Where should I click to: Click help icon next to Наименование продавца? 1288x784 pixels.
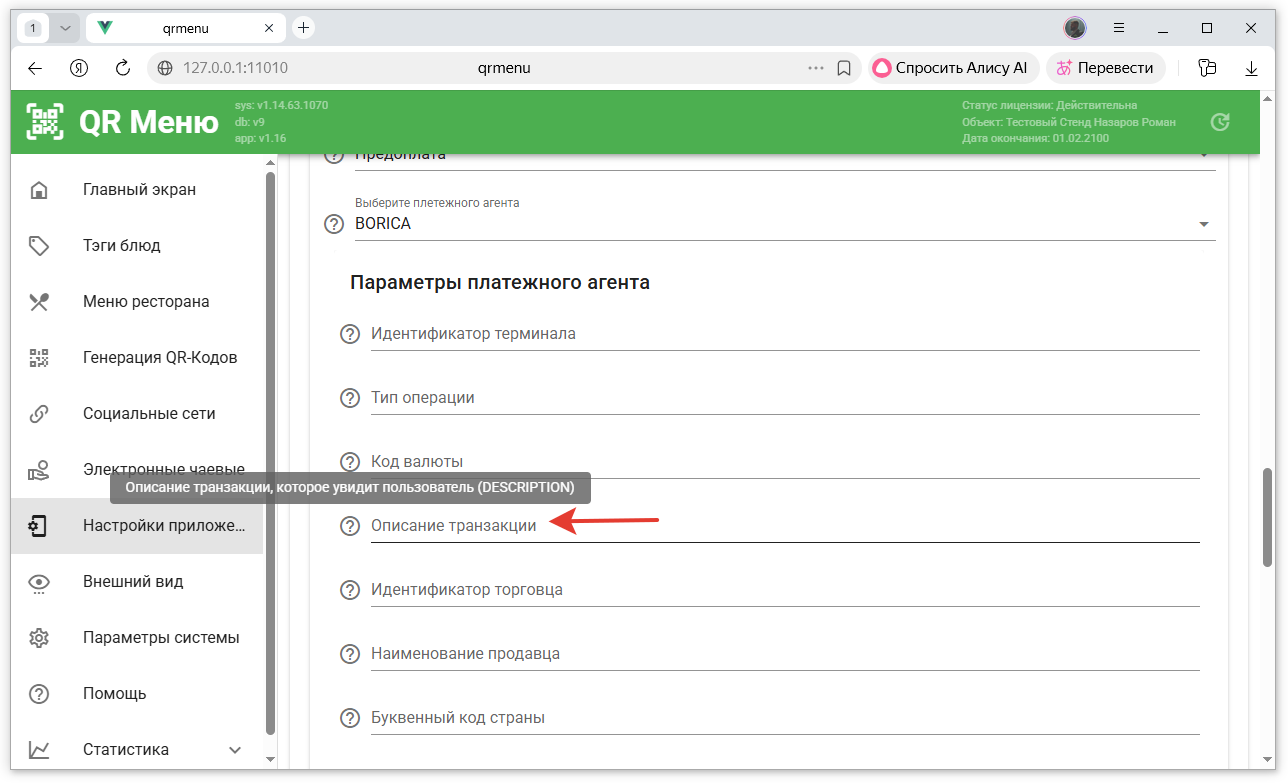click(x=350, y=654)
